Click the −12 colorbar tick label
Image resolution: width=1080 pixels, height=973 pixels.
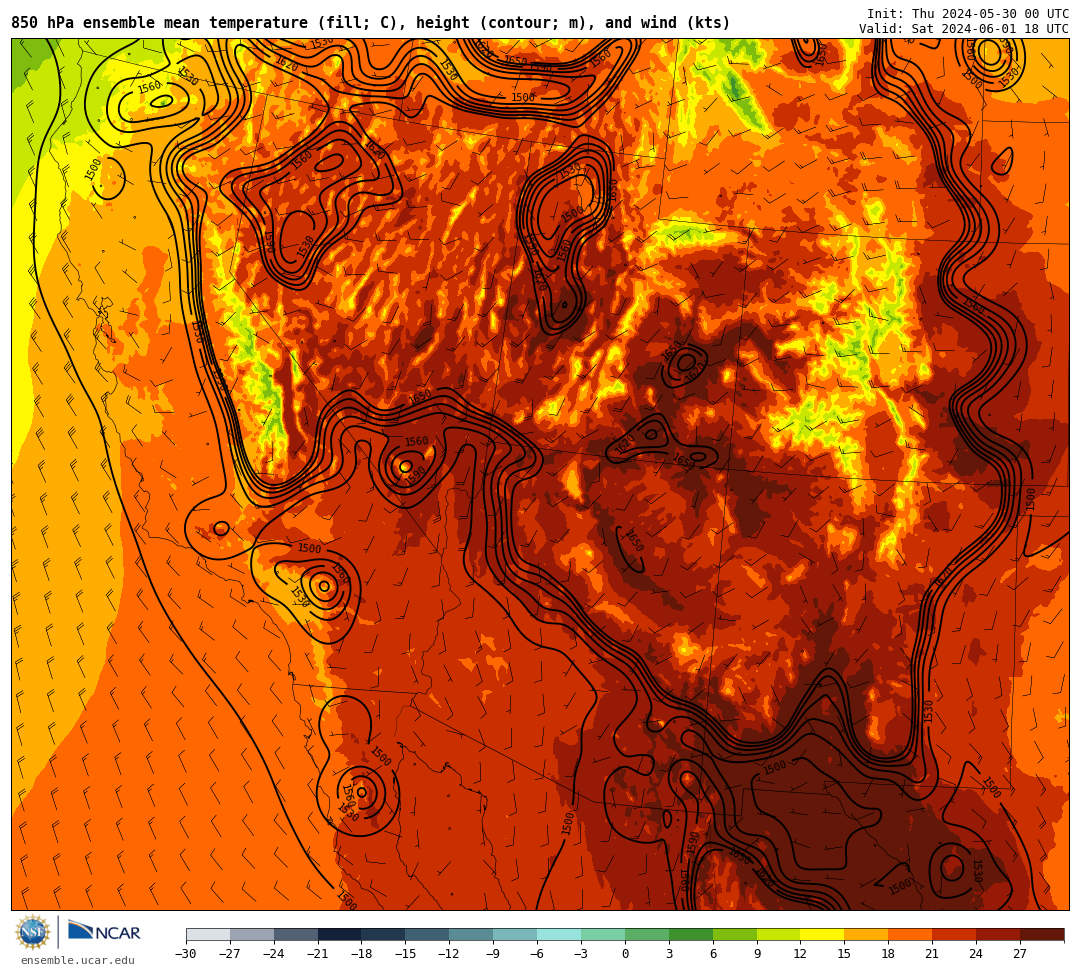point(450,954)
